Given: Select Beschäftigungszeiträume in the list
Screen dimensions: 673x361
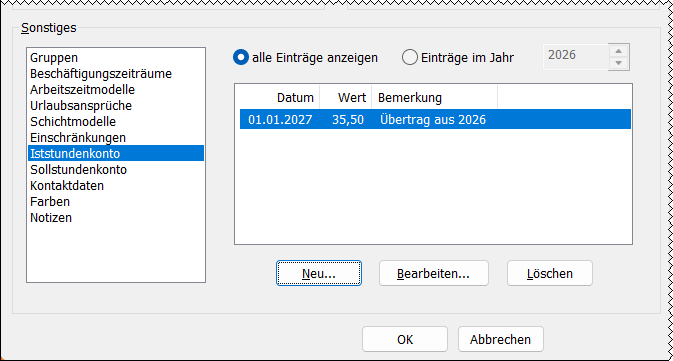Looking at the screenshot, I should (x=116, y=74).
